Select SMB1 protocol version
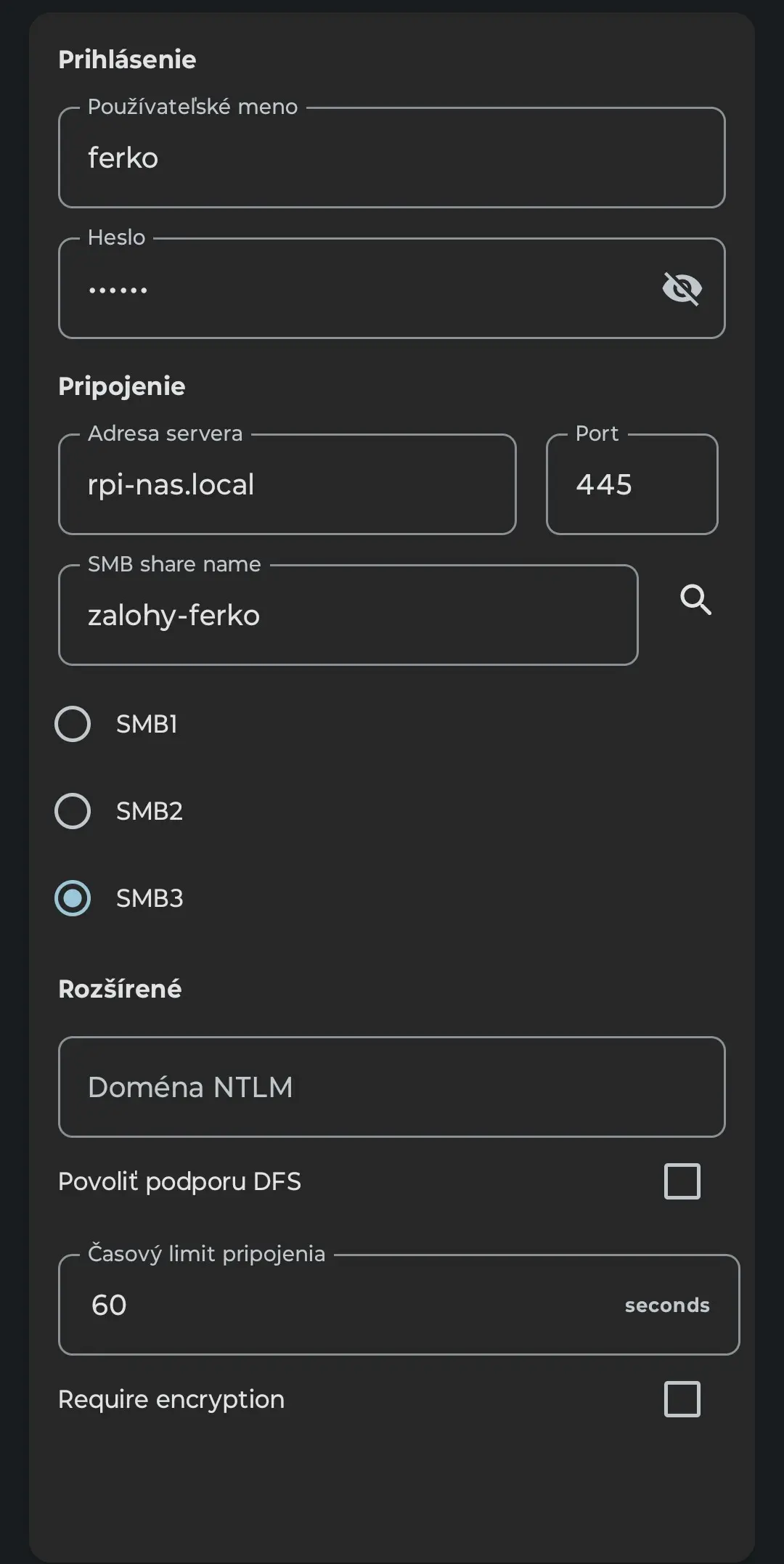784x1564 pixels. [72, 723]
